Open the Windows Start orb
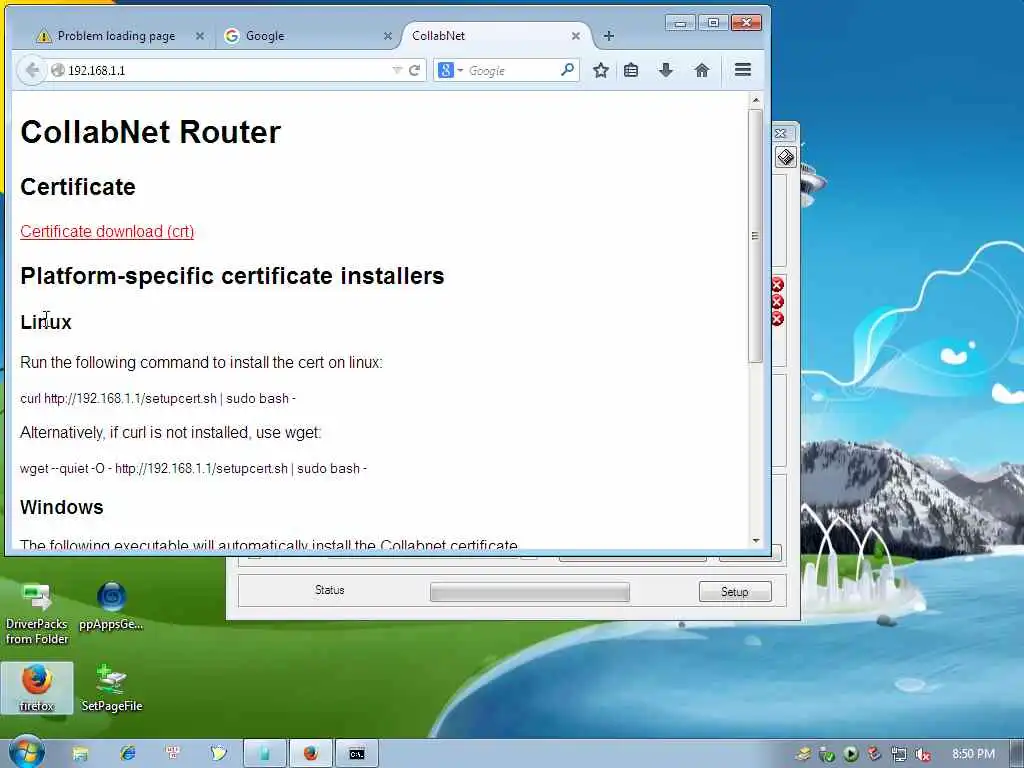Screen dimensions: 1024x768 26,752
